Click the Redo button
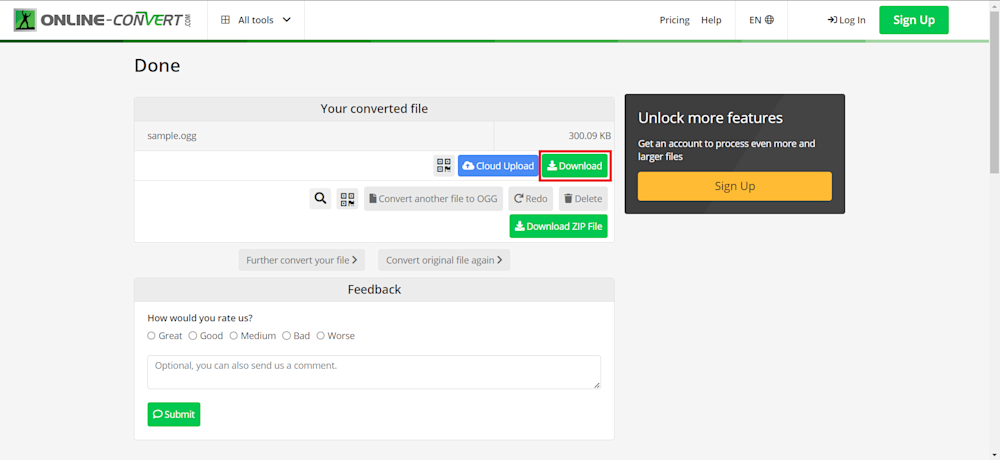This screenshot has width=1000, height=460. [x=531, y=198]
